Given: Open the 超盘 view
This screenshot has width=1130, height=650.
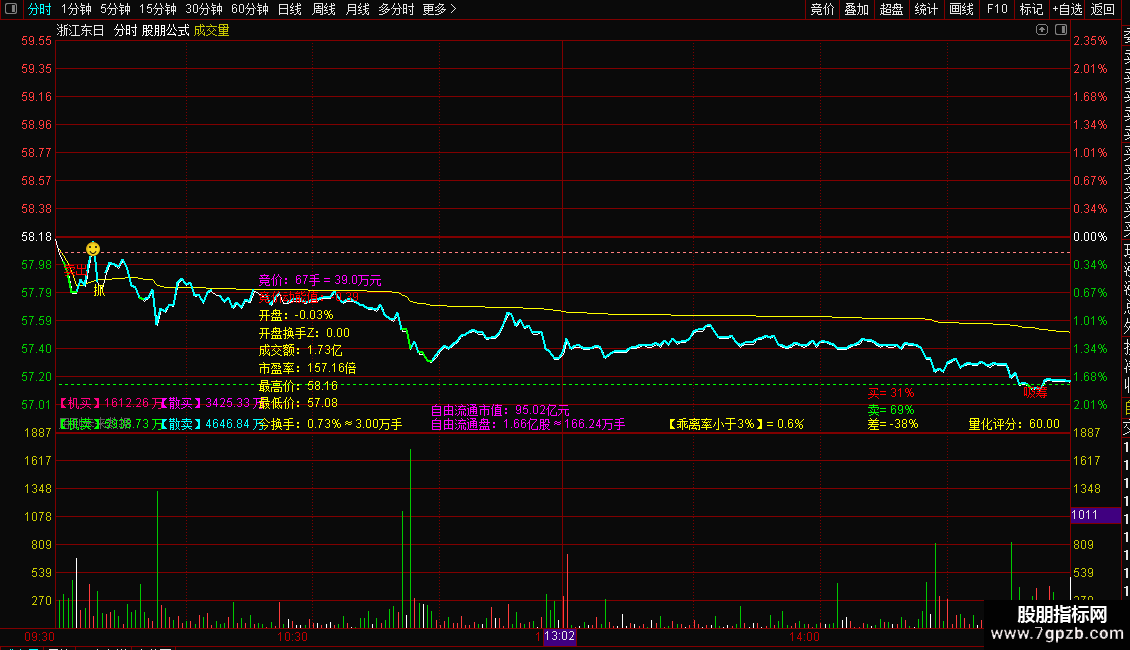Looking at the screenshot, I should (x=891, y=9).
